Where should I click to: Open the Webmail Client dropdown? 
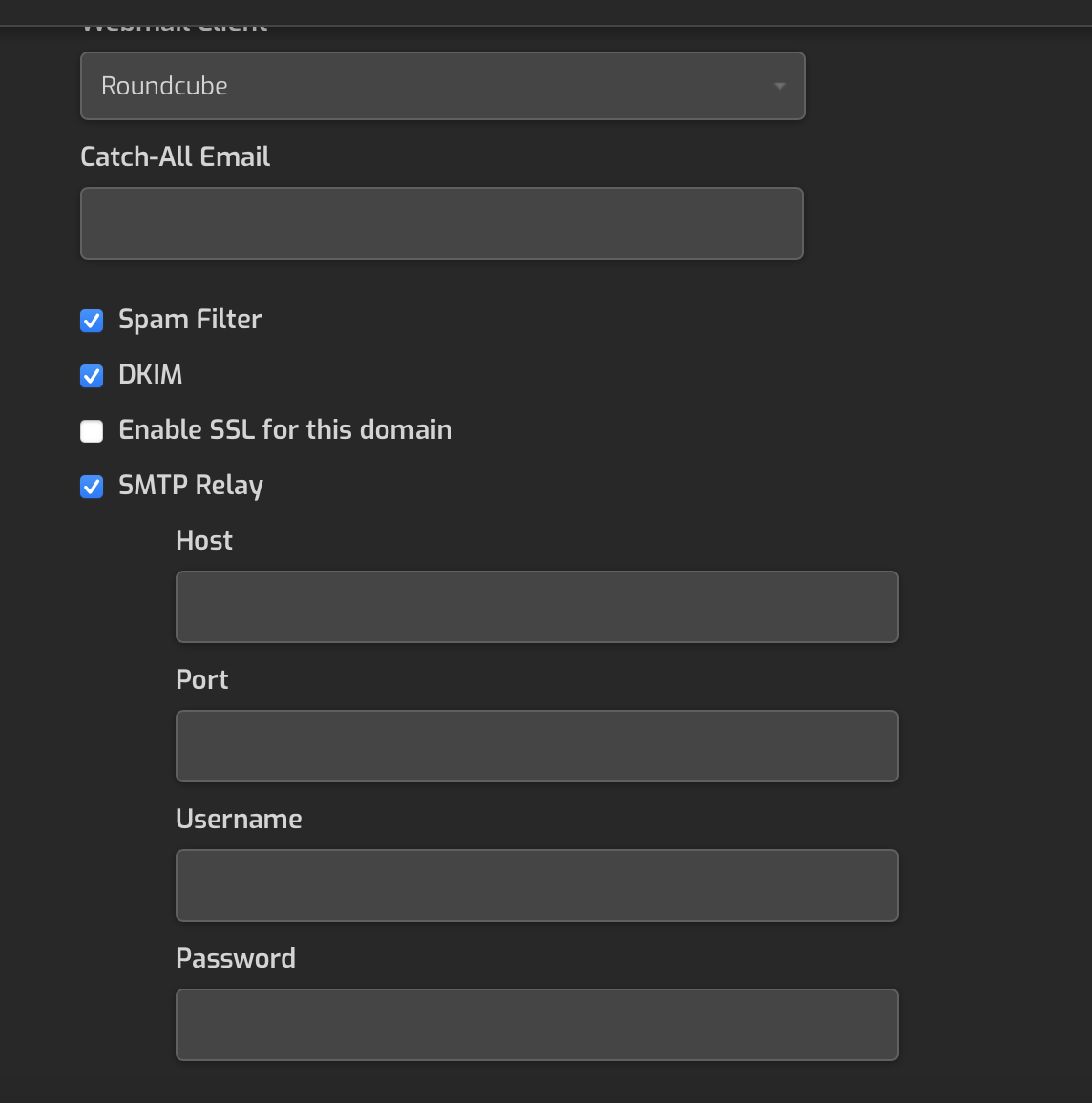click(442, 85)
